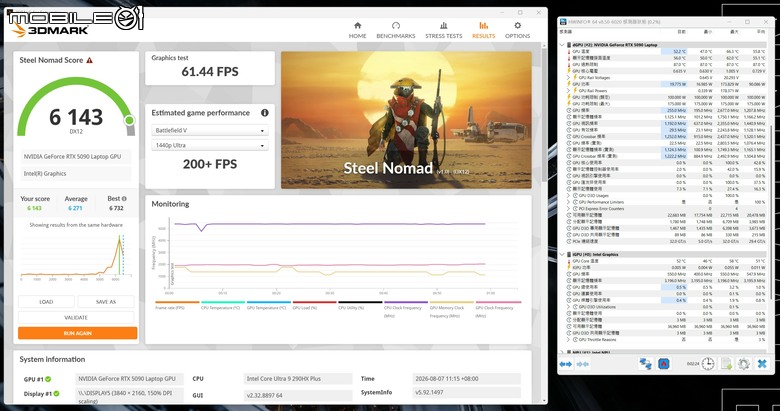Toggle GPU Memory Clock Frequency legend
The height and width of the screenshot is (411, 780).
pos(452,308)
